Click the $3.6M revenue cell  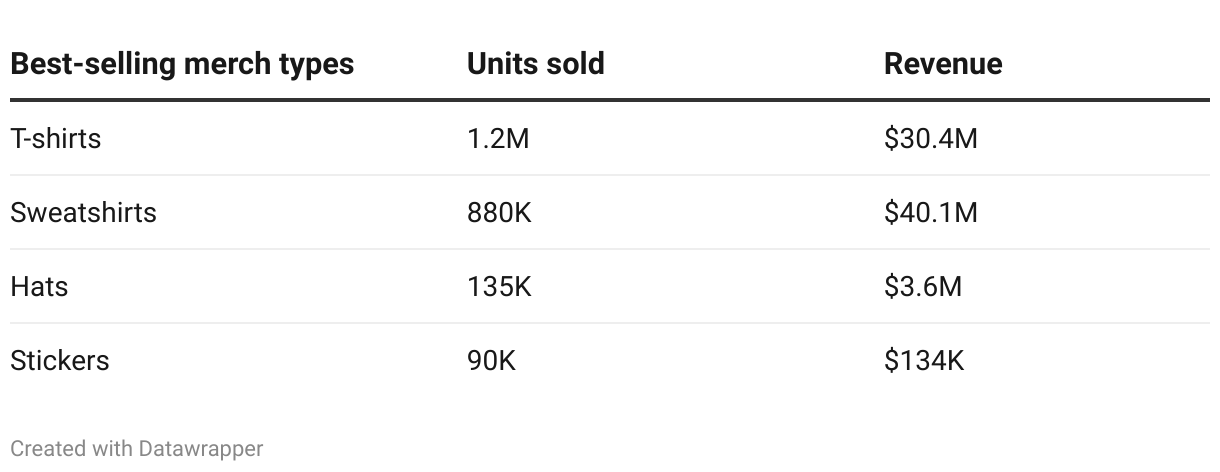pyautogui.click(x=923, y=286)
